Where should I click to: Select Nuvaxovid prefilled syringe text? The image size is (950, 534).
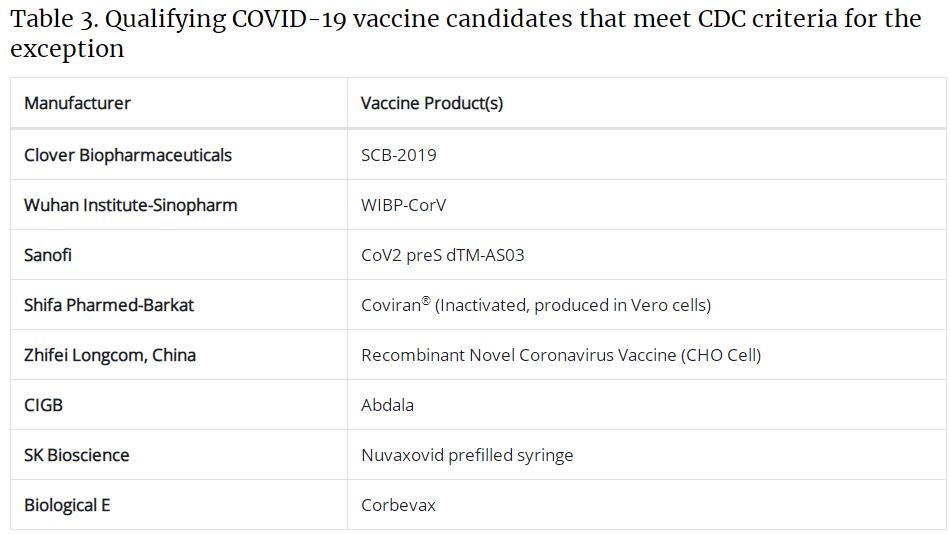[x=466, y=455]
